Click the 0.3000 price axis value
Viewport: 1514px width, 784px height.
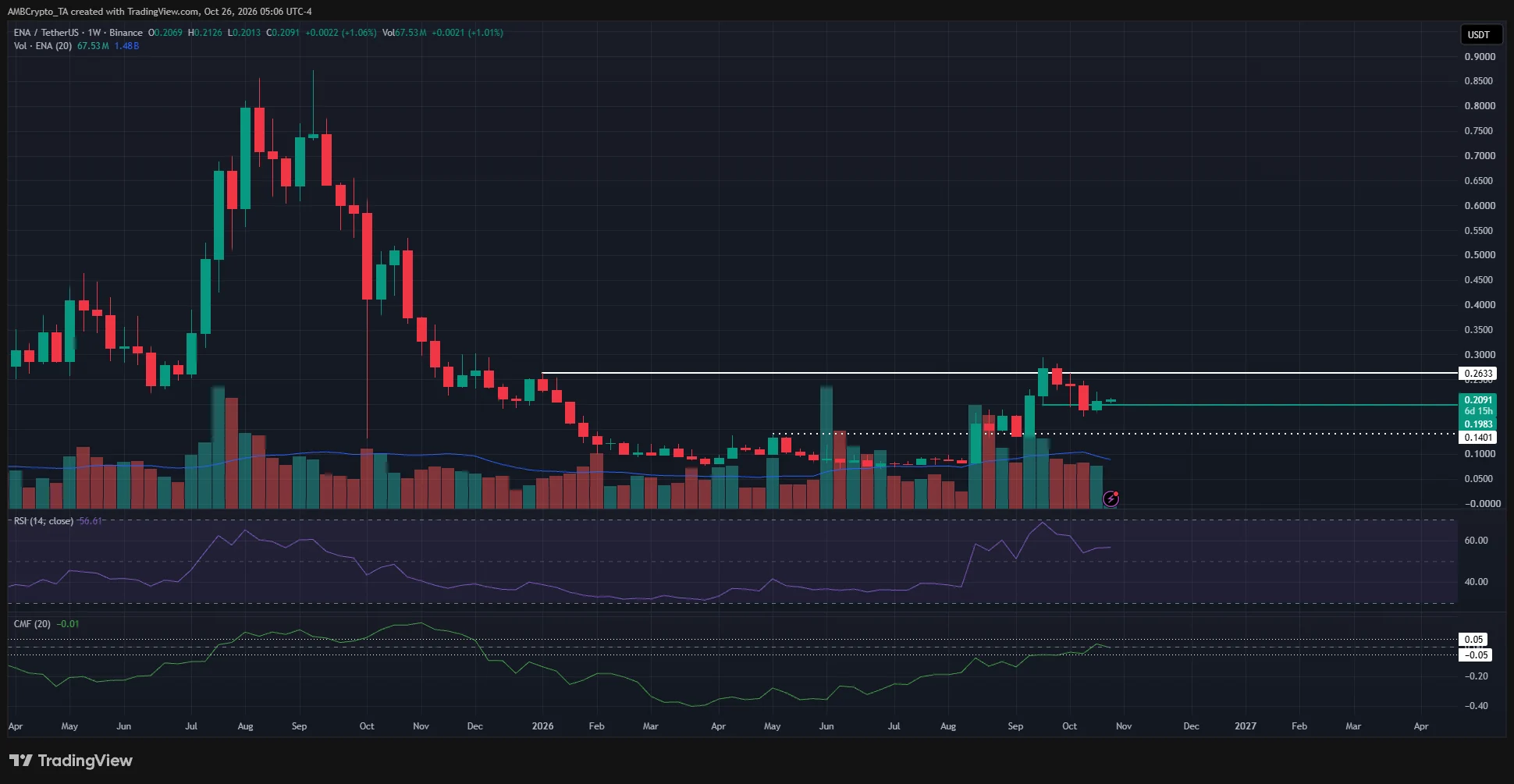point(1480,355)
